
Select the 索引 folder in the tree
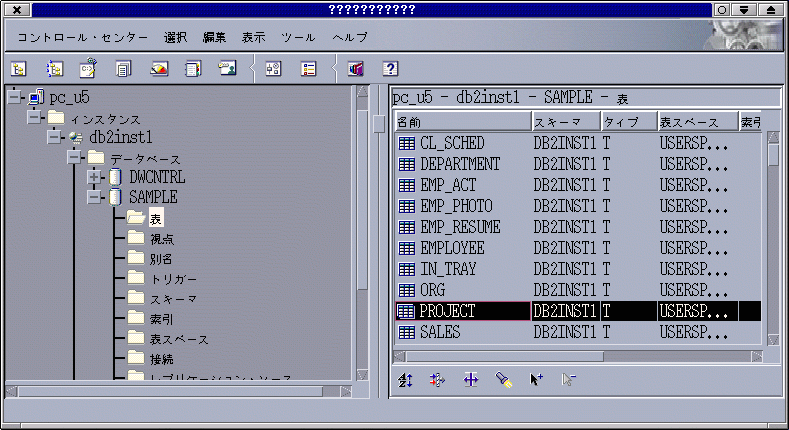(162, 318)
